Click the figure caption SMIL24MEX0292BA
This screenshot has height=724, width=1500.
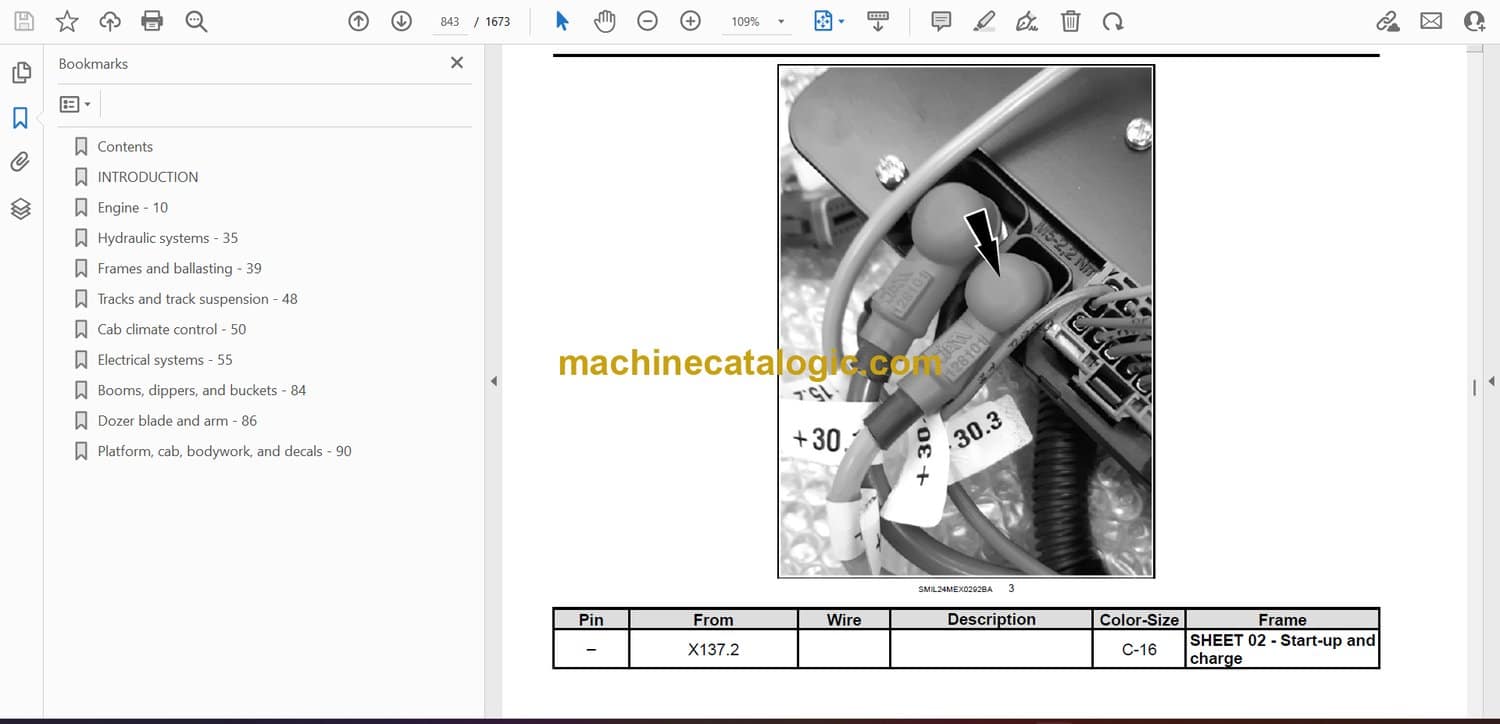[x=955, y=589]
